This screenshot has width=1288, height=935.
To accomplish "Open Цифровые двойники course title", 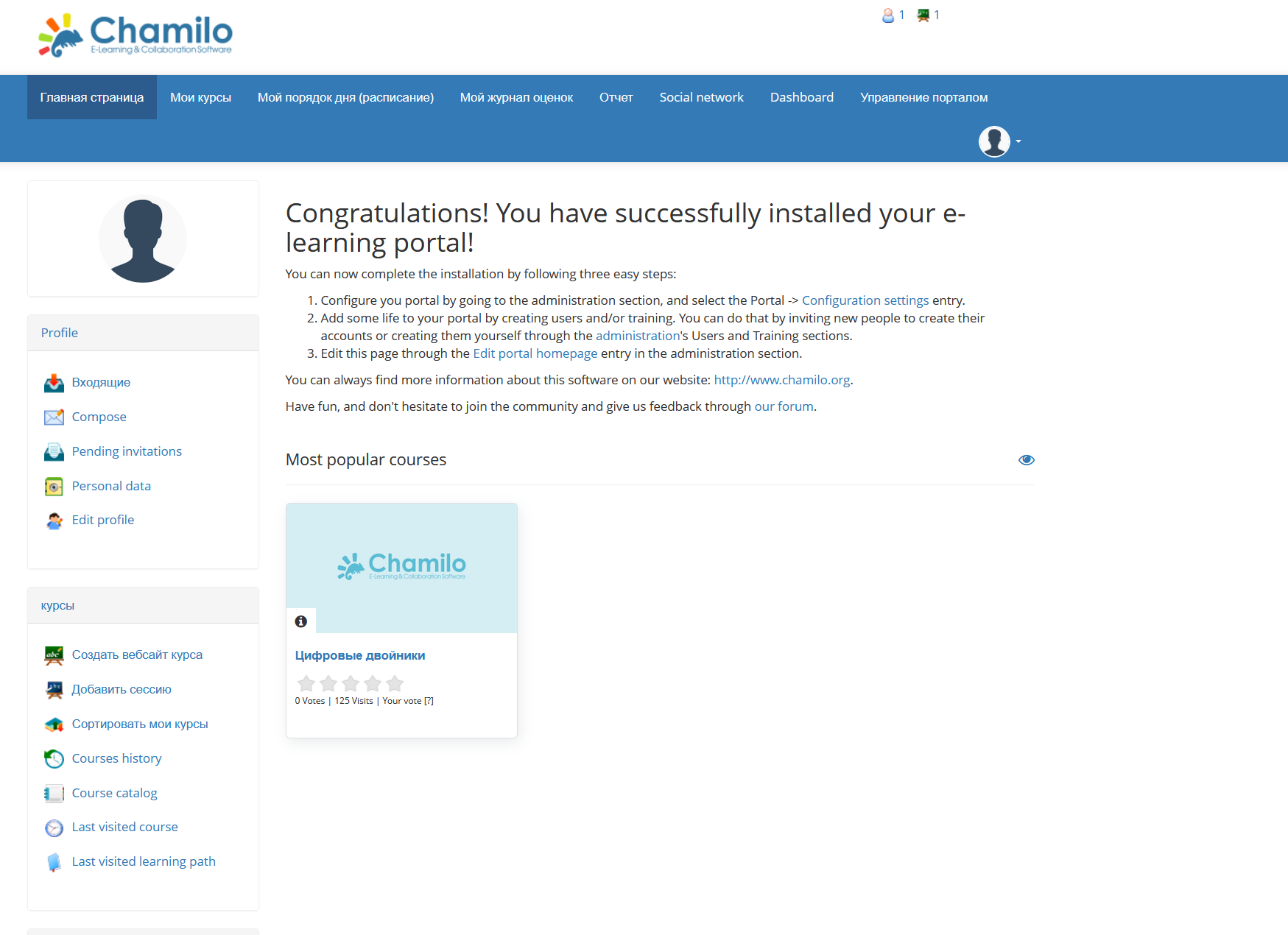I will 360,655.
